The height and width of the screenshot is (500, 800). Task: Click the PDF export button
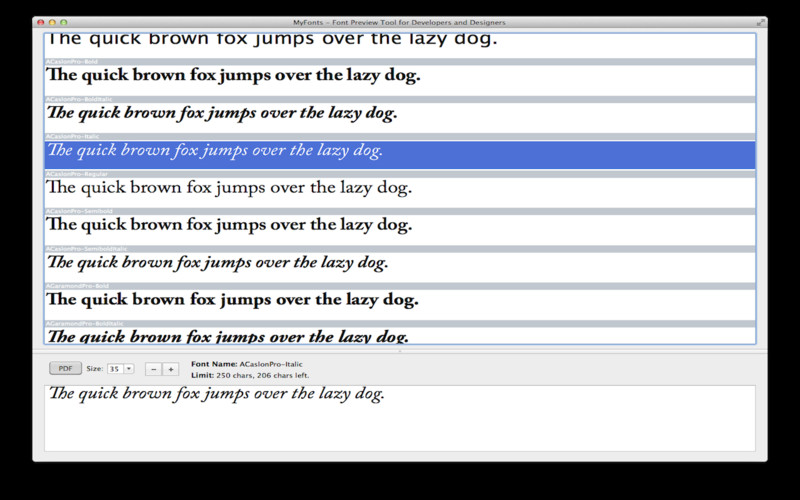tap(65, 368)
